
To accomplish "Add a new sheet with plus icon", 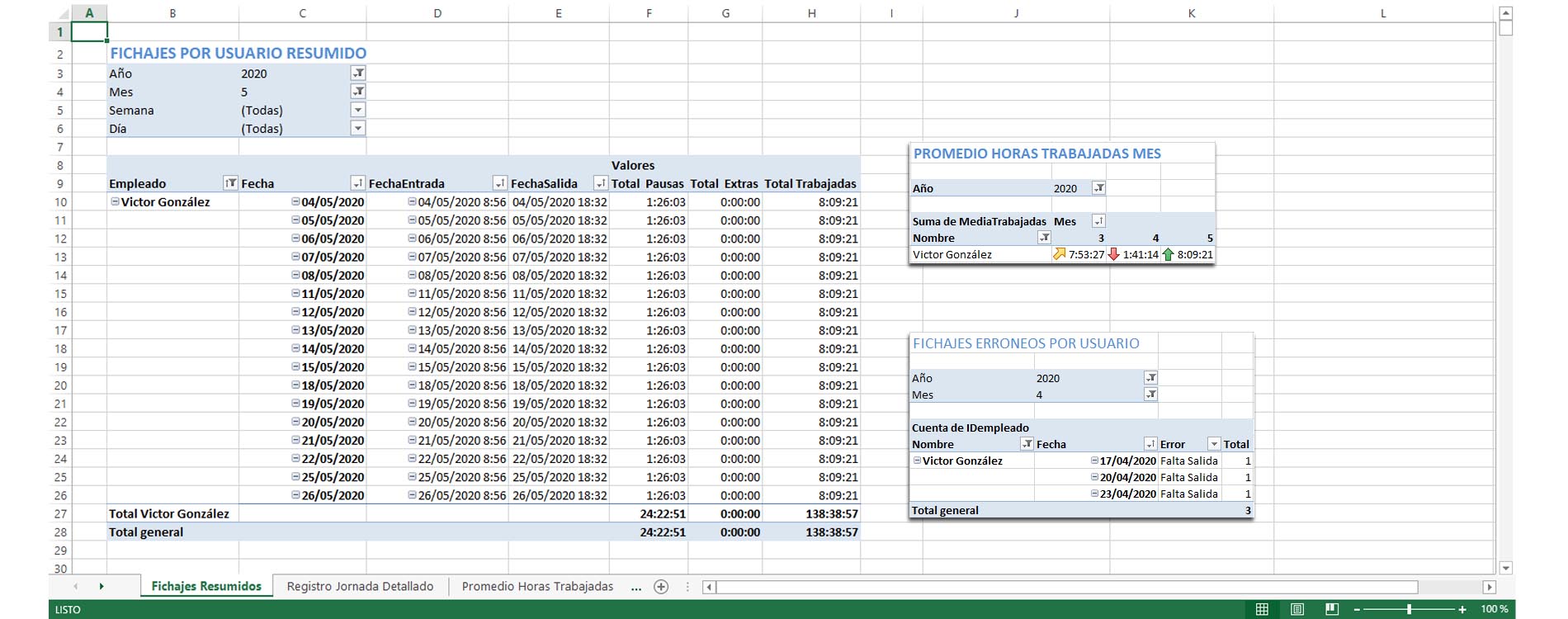I will coord(661,587).
